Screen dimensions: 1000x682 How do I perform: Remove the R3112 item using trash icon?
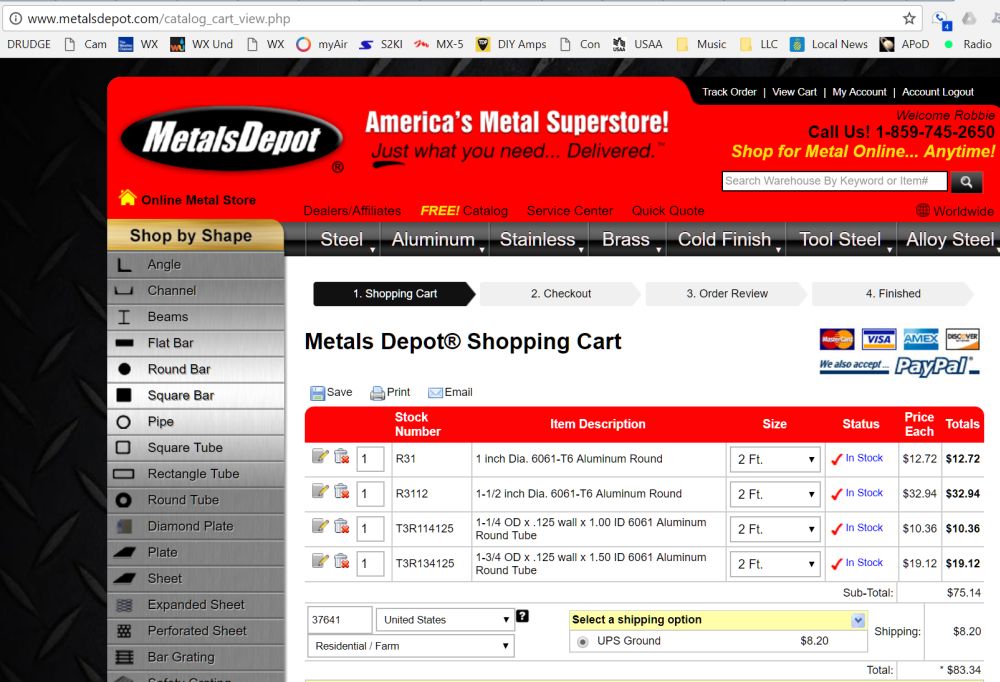coord(341,491)
